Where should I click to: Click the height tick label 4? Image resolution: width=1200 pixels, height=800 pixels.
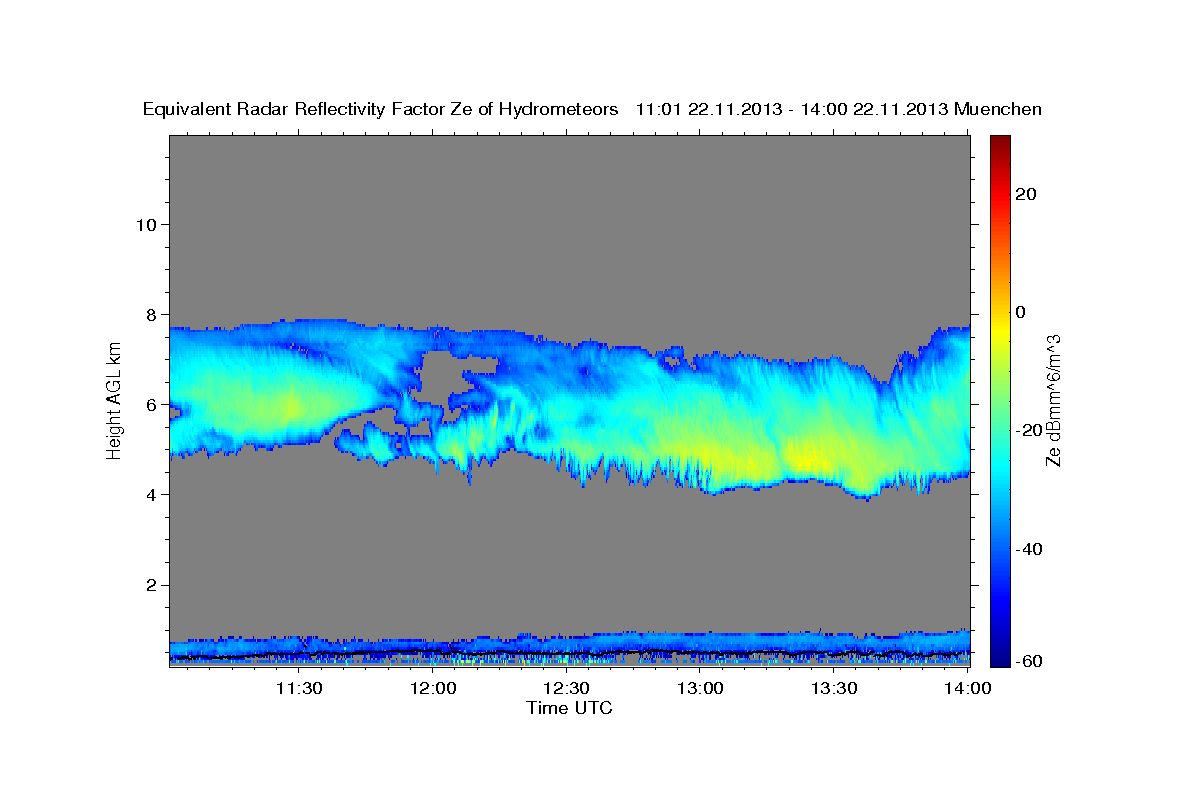[x=152, y=494]
